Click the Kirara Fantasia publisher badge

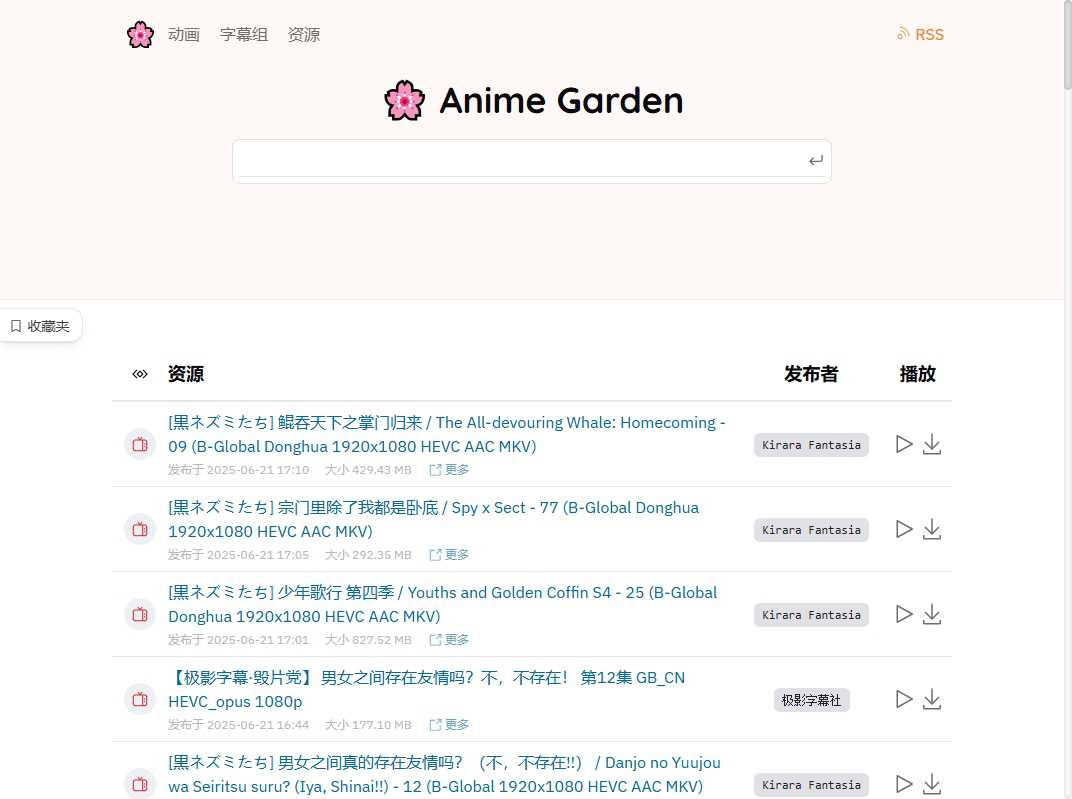(811, 444)
